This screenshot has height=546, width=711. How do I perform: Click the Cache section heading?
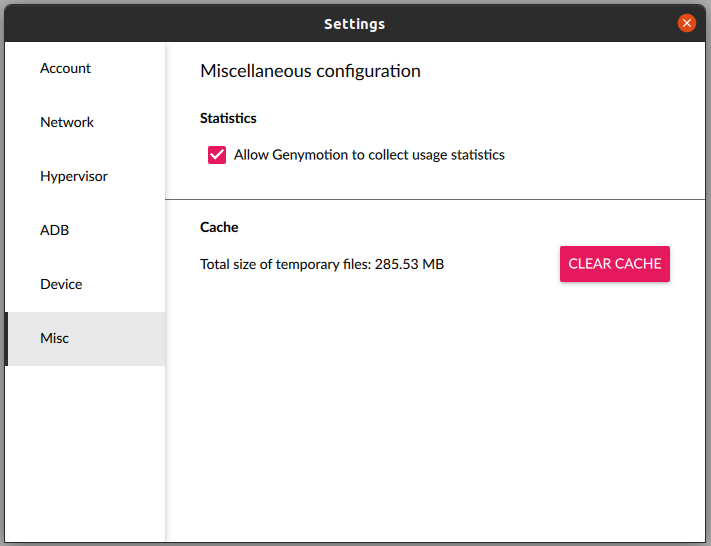pyautogui.click(x=219, y=227)
